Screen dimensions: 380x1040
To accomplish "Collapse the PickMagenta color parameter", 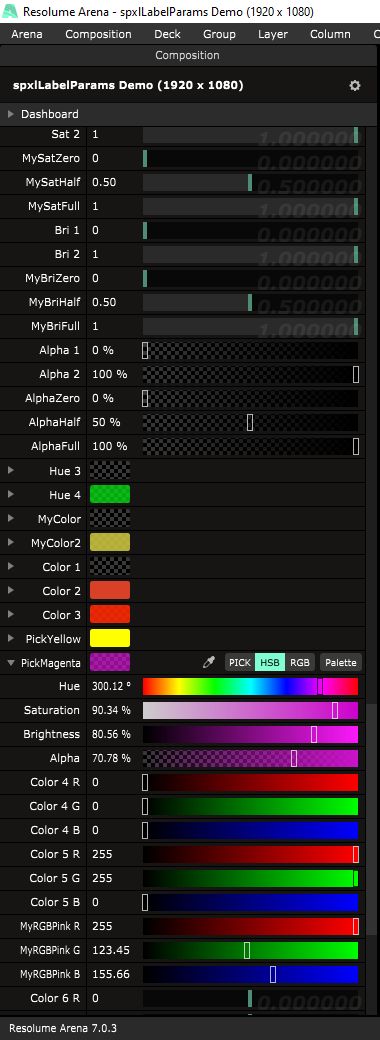I will [11, 662].
